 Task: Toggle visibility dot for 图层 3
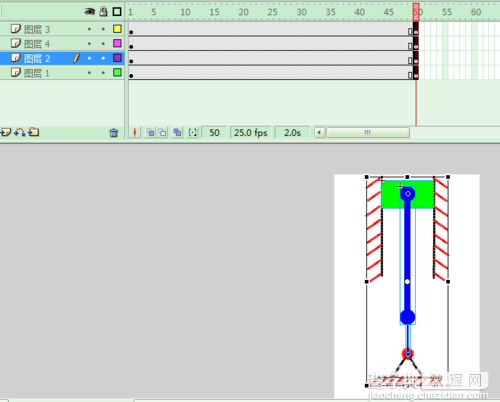pos(89,29)
